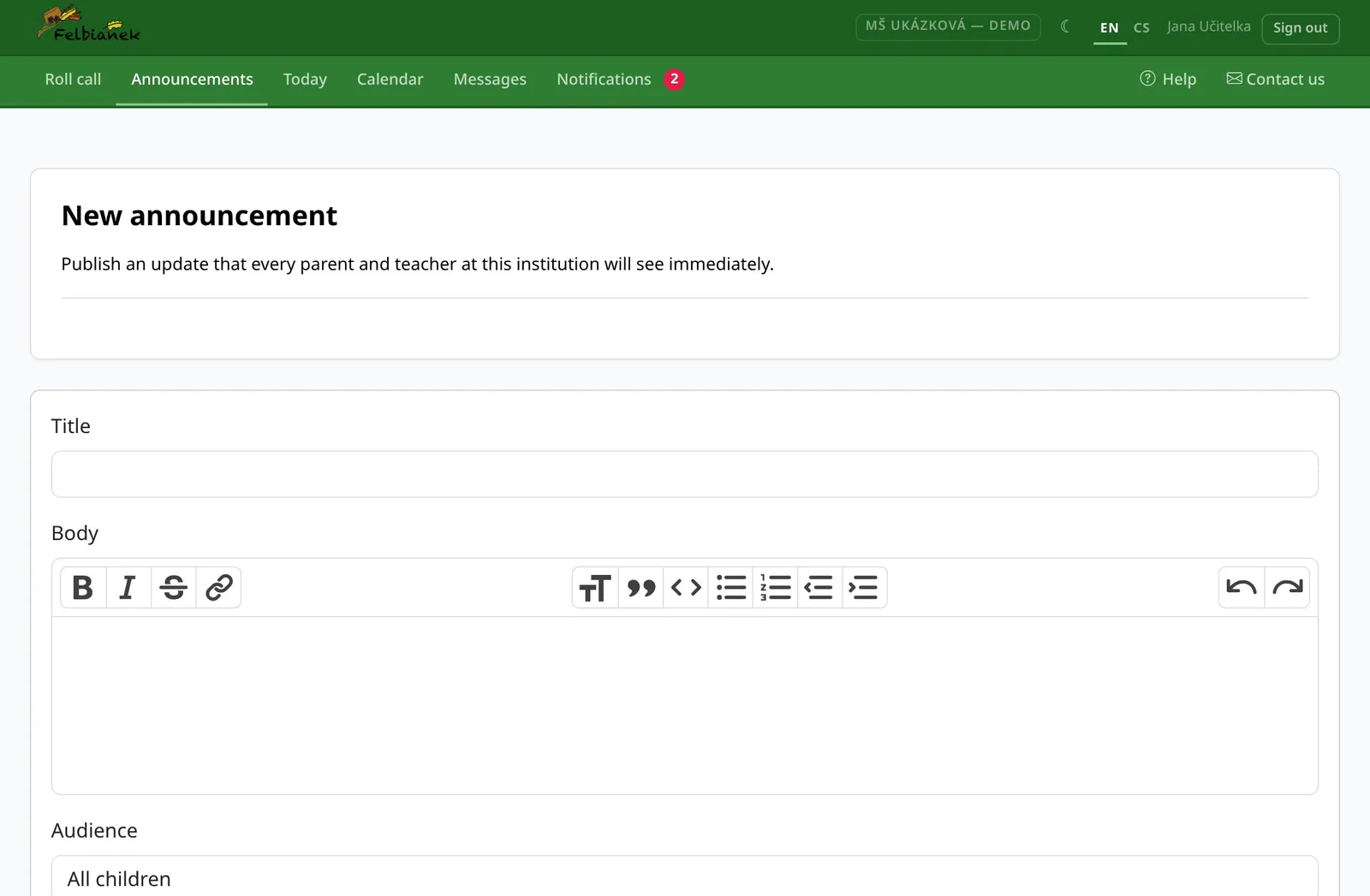The height and width of the screenshot is (896, 1370).
Task: Toggle heading text style in editor
Action: point(595,588)
